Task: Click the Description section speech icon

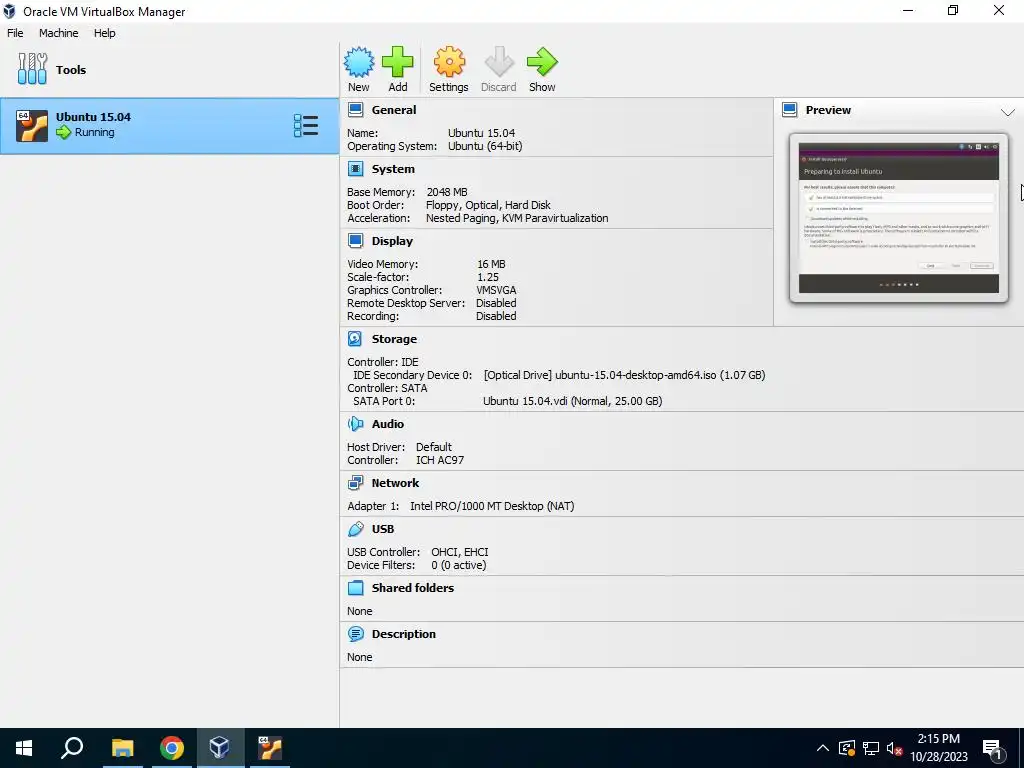Action: [x=355, y=633]
